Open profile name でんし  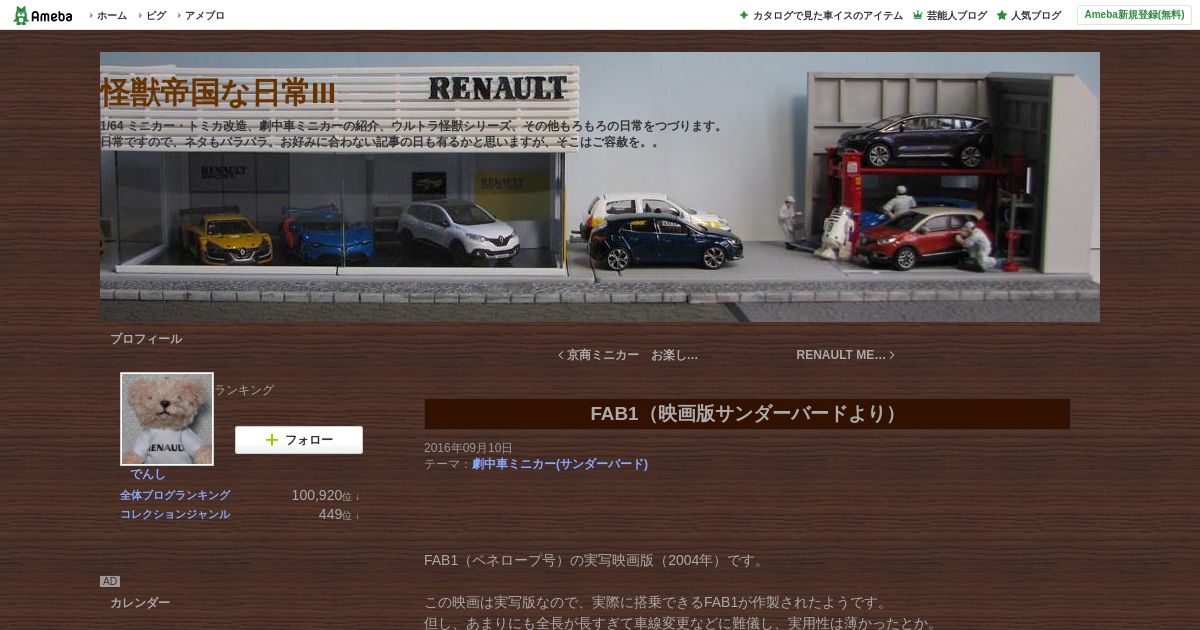click(148, 474)
